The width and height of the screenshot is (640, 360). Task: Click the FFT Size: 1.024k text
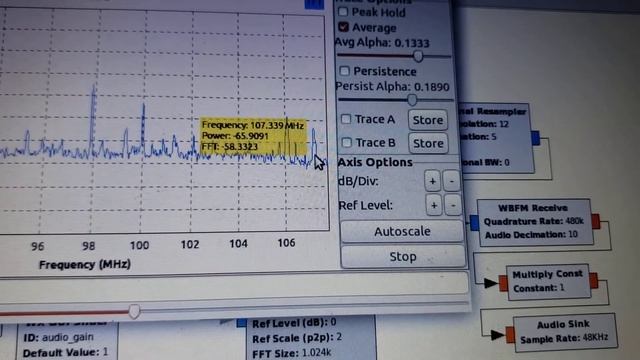click(292, 353)
